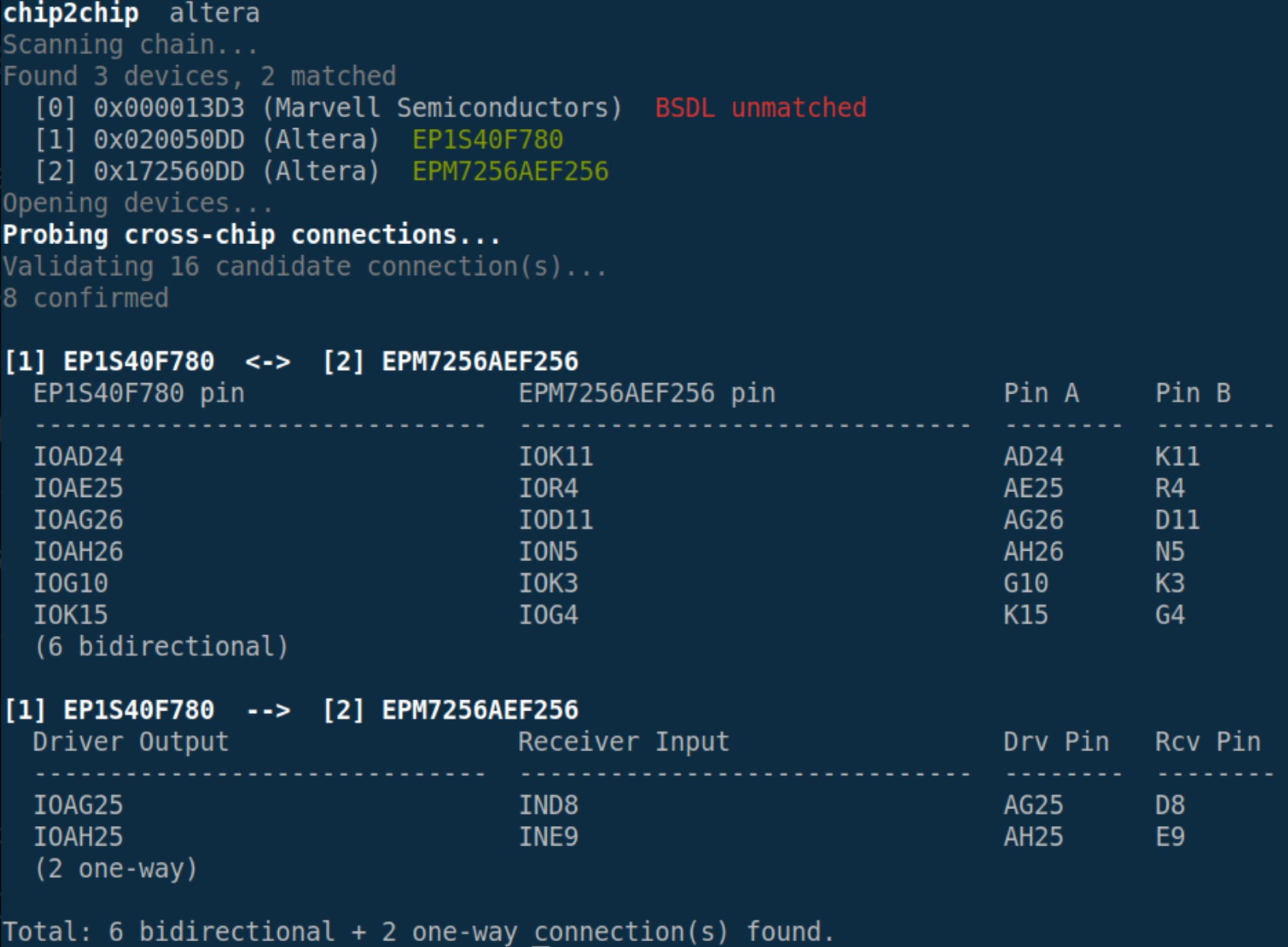This screenshot has height=947, width=1288.
Task: Click the IOK11 pin entry
Action: pos(556,456)
